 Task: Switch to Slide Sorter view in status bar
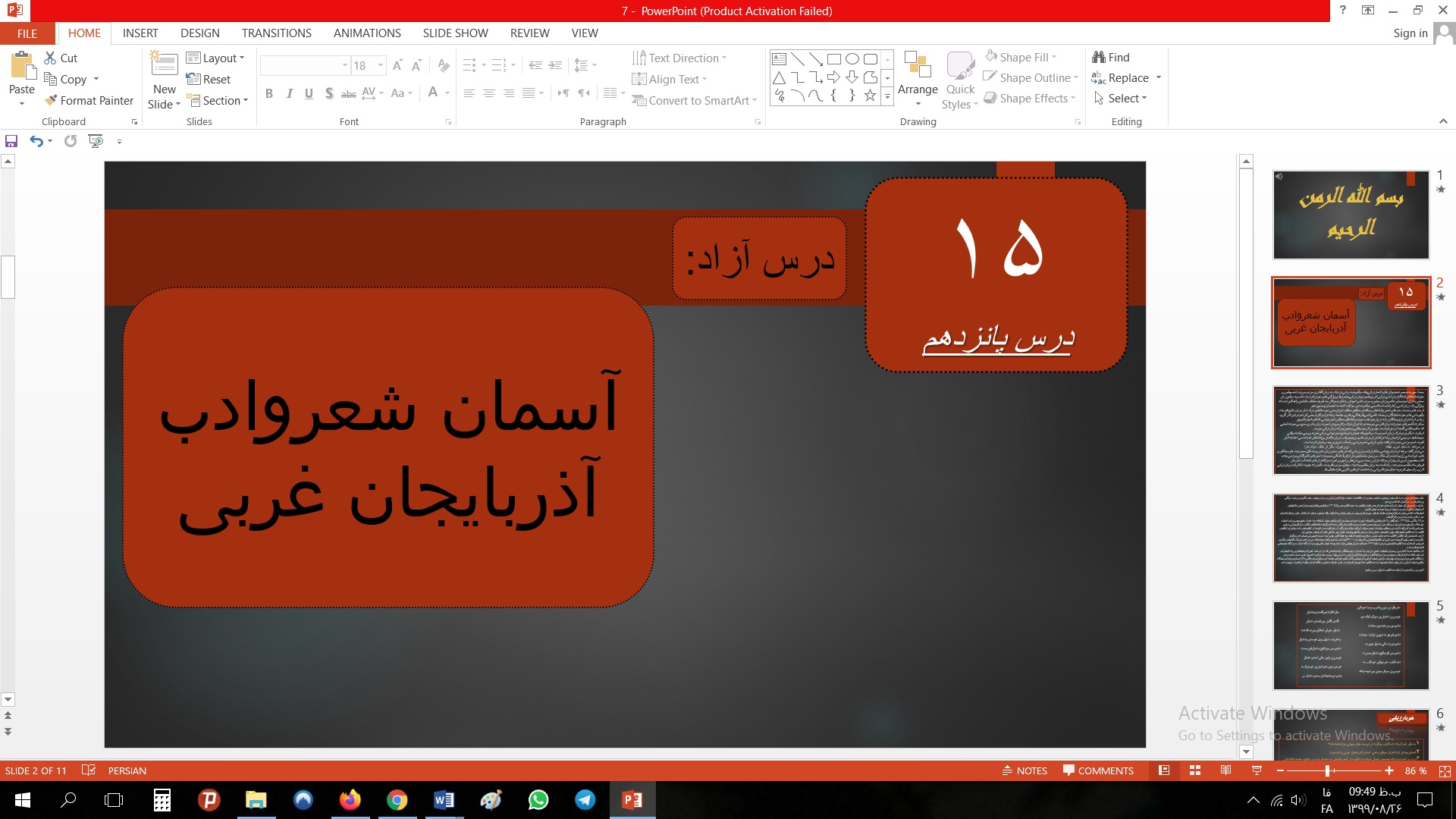[1195, 770]
